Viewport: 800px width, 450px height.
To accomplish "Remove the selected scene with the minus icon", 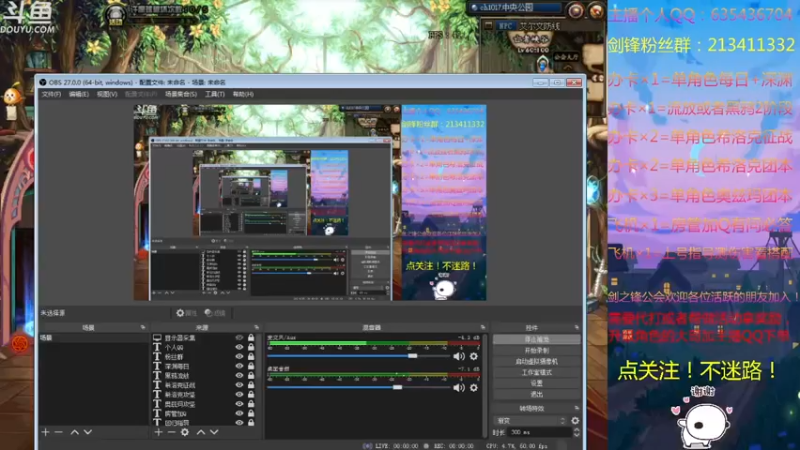I will (x=59, y=432).
